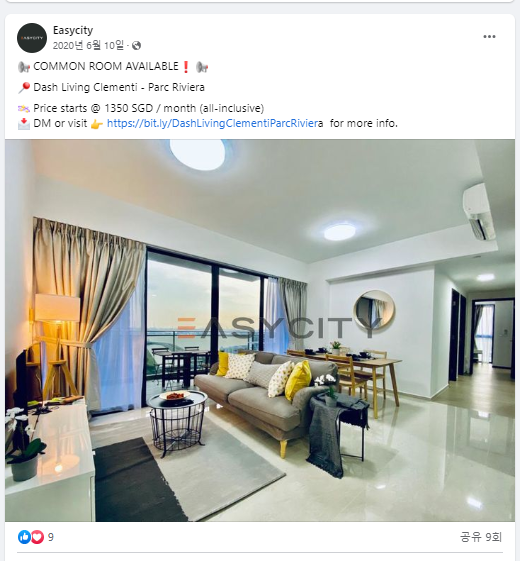Click the first megaphone emoji before COMMON ROOM
Image resolution: width=520 pixels, height=561 pixels.
(x=24, y=67)
